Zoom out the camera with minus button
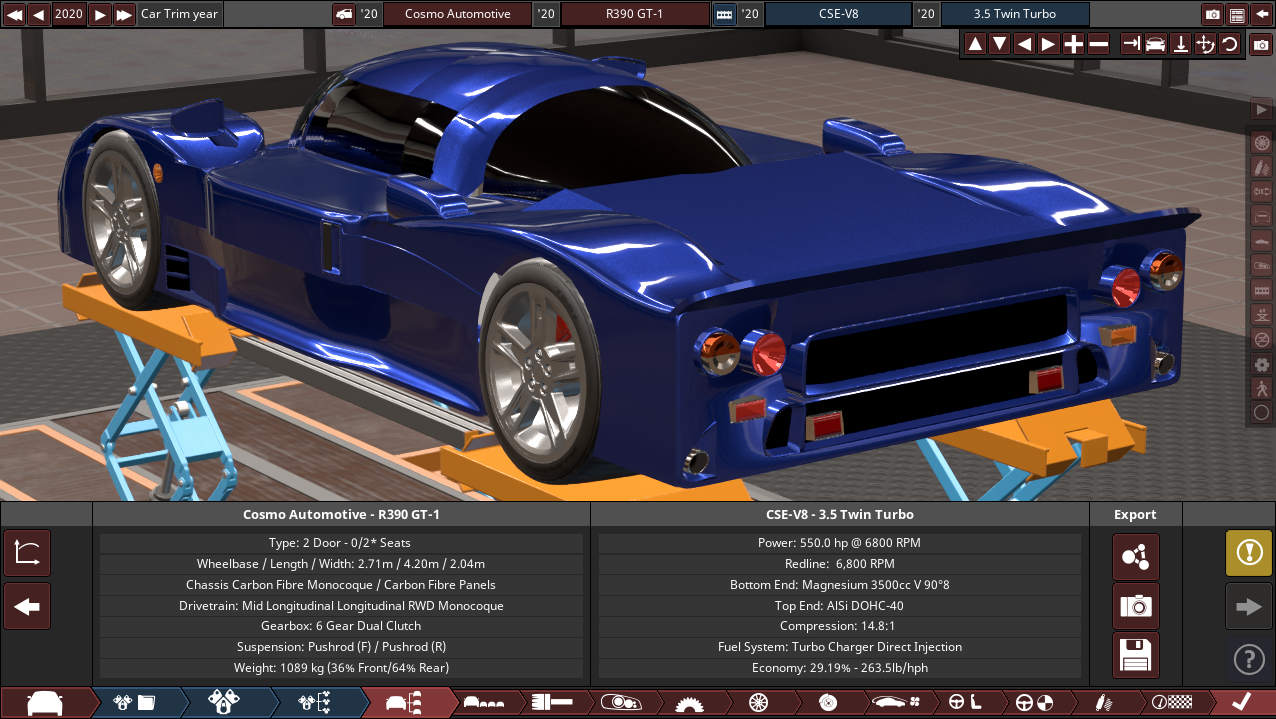Viewport: 1276px width, 719px height. pos(1098,44)
